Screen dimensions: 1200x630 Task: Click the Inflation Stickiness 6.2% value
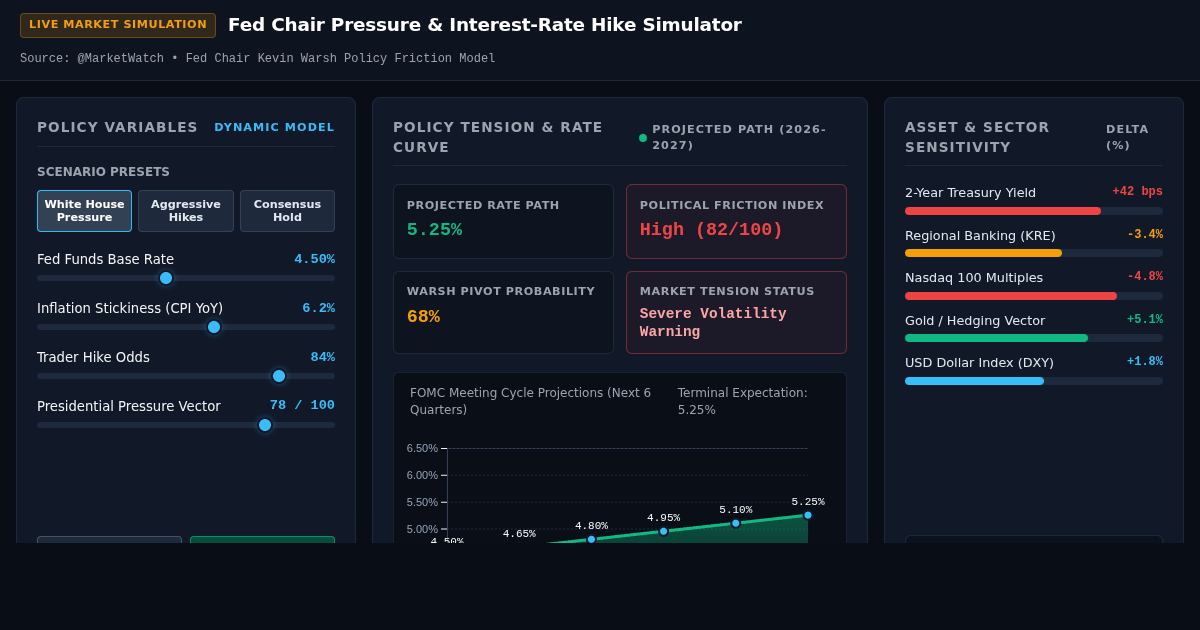pos(318,308)
